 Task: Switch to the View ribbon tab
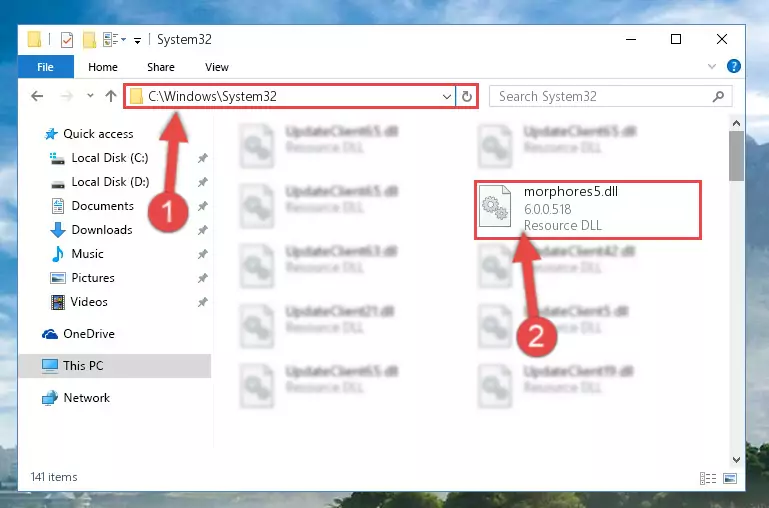pos(217,67)
